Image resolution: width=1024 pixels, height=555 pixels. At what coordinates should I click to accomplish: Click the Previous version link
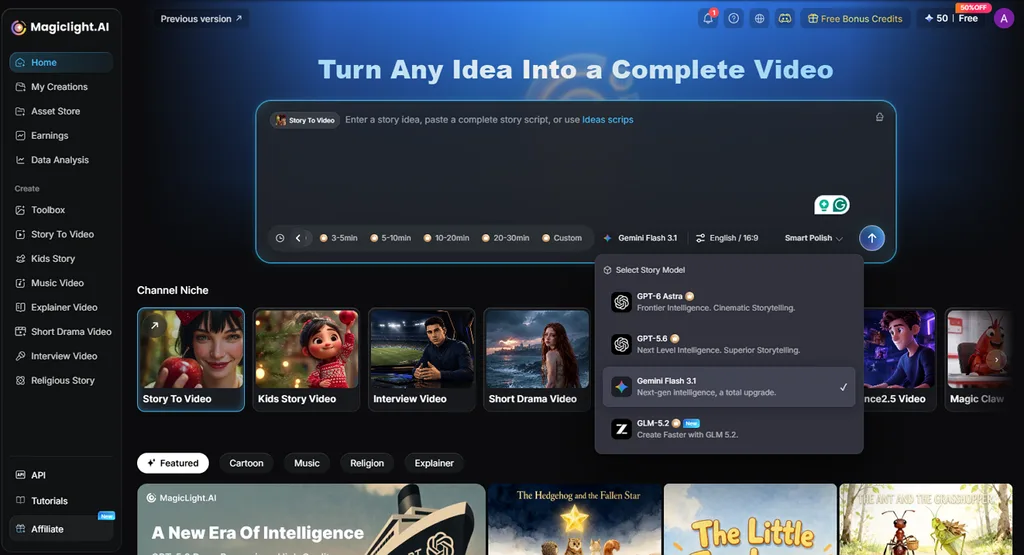[201, 19]
